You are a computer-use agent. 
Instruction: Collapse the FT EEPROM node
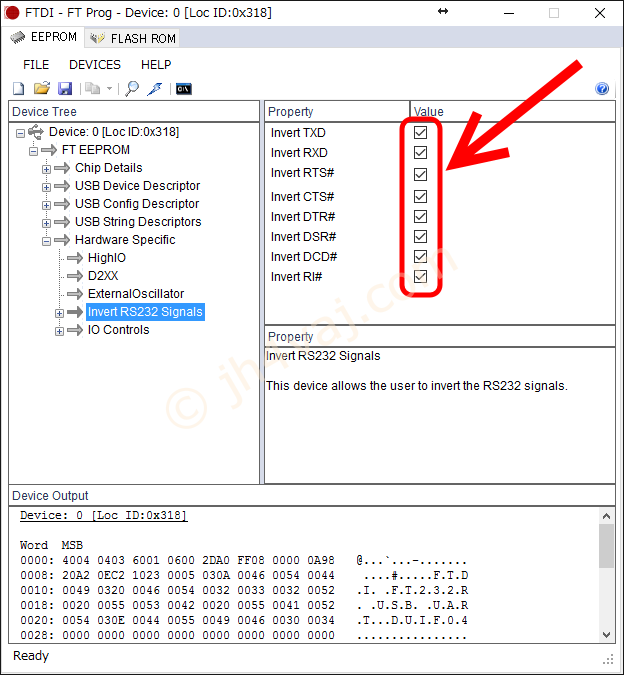click(x=33, y=151)
